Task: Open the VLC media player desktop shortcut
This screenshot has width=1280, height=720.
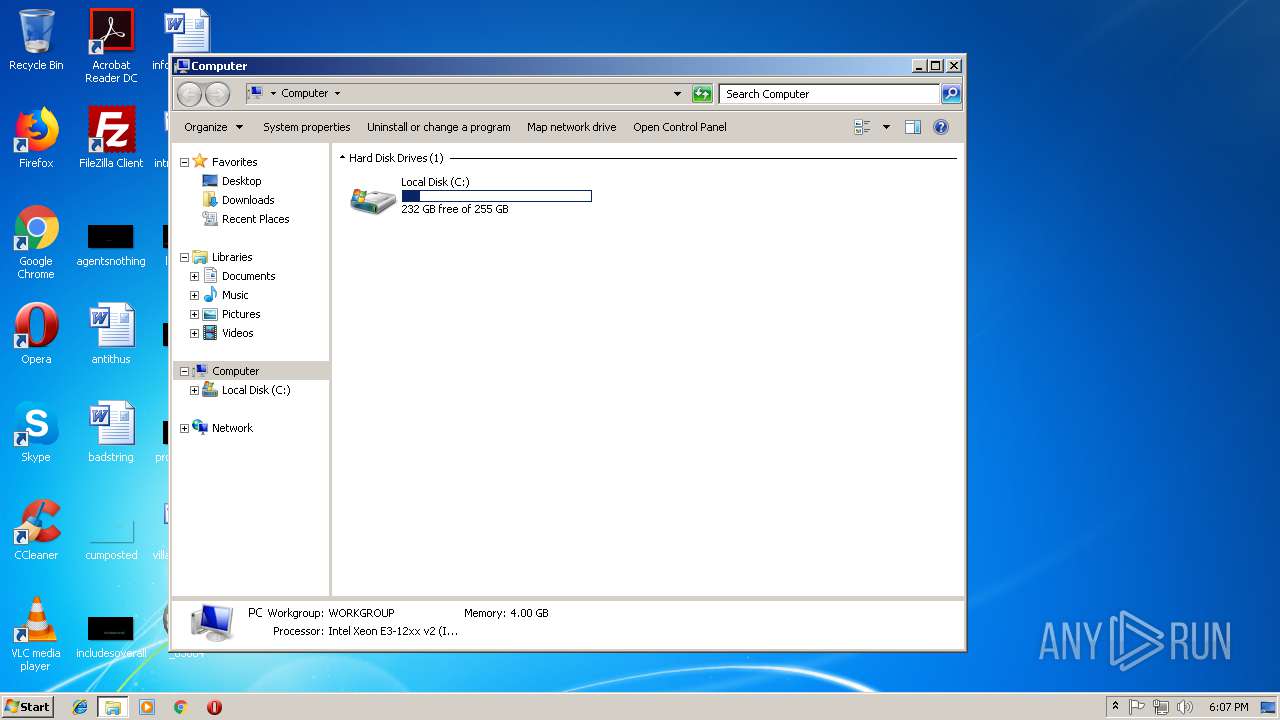Action: point(36,634)
